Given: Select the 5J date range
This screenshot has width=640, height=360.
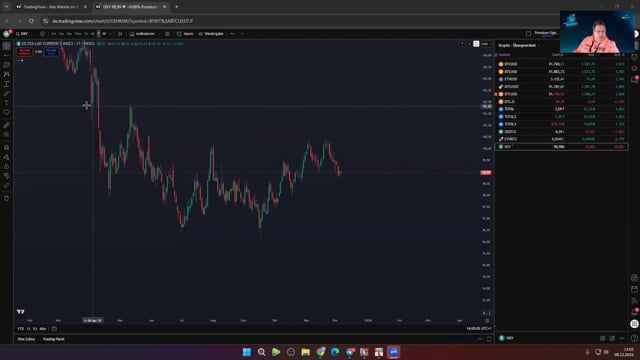Looking at the screenshot, I should tap(35, 329).
